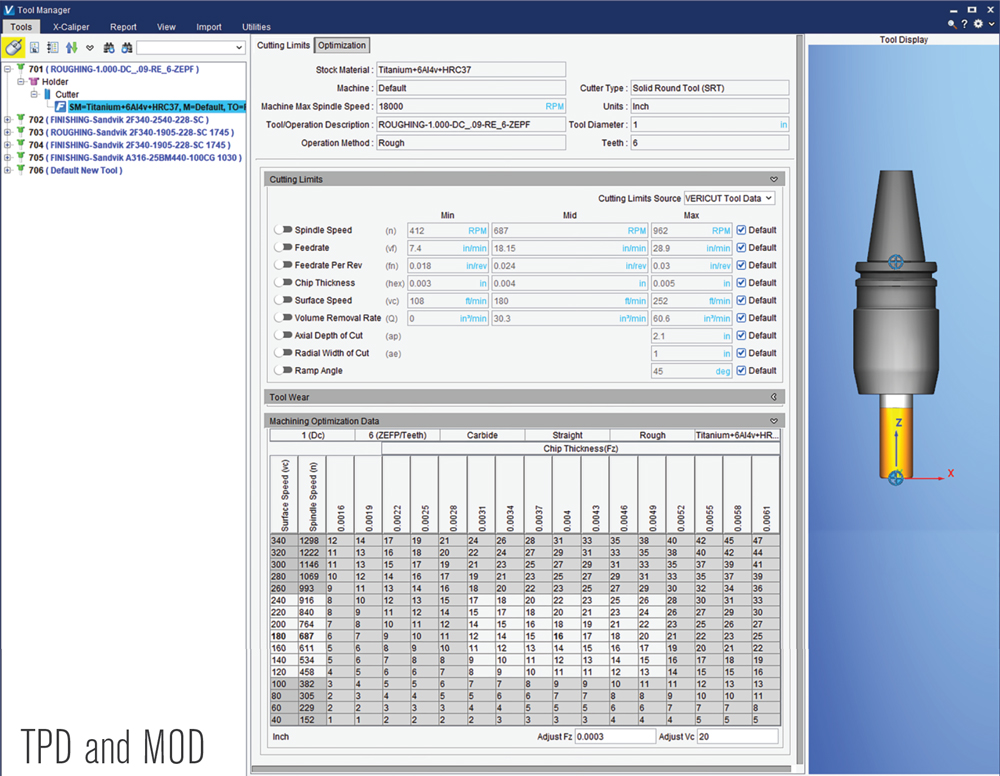Open help with the question mark icon
The image size is (1000, 776).
pyautogui.click(x=964, y=23)
